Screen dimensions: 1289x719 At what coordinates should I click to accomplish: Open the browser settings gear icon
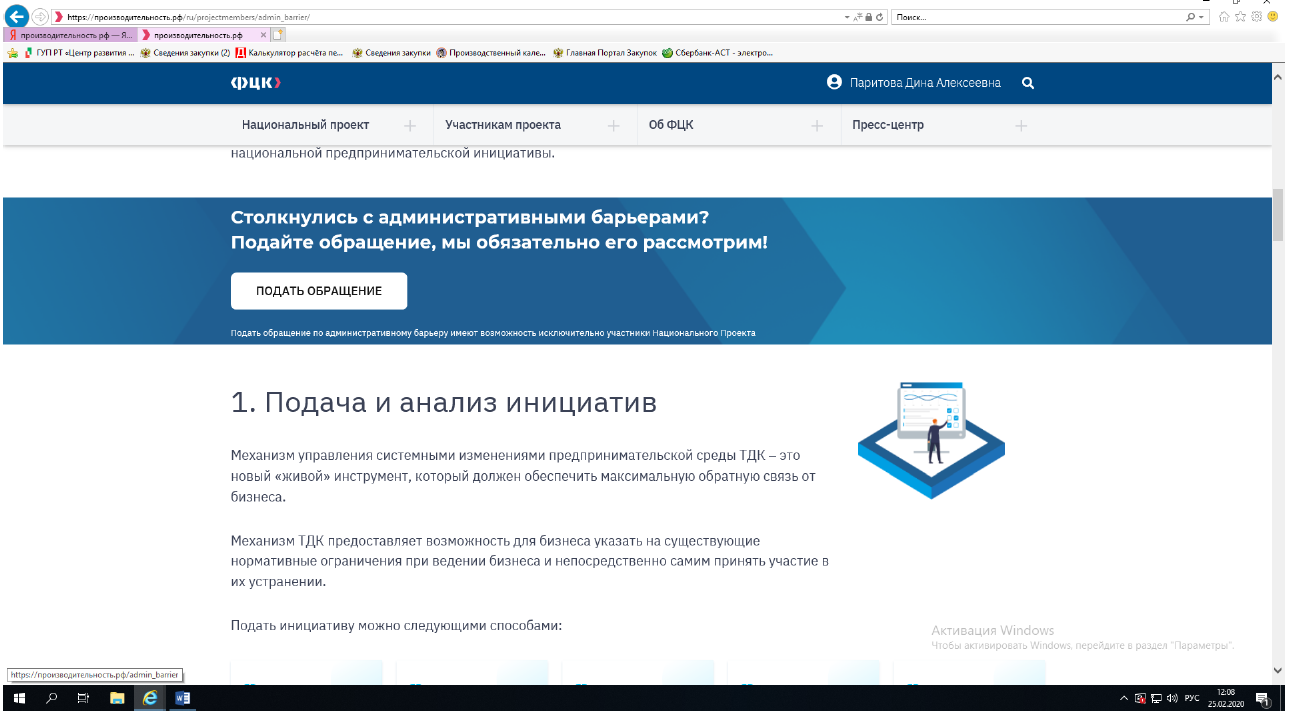pyautogui.click(x=1256, y=17)
